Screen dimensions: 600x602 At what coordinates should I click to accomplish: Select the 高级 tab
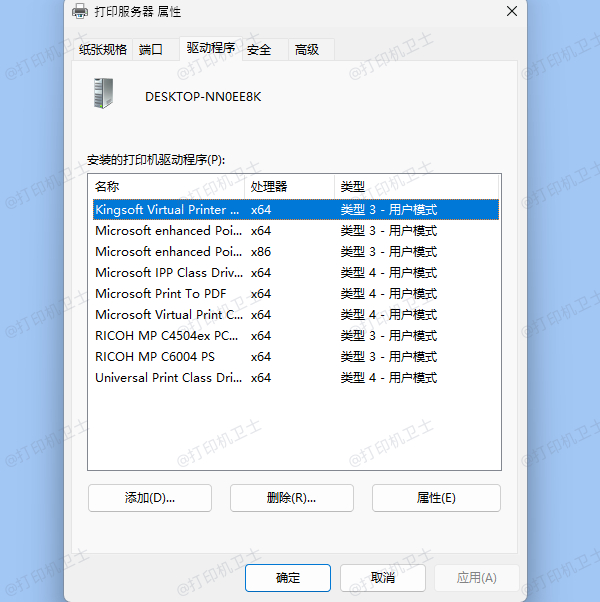click(306, 50)
